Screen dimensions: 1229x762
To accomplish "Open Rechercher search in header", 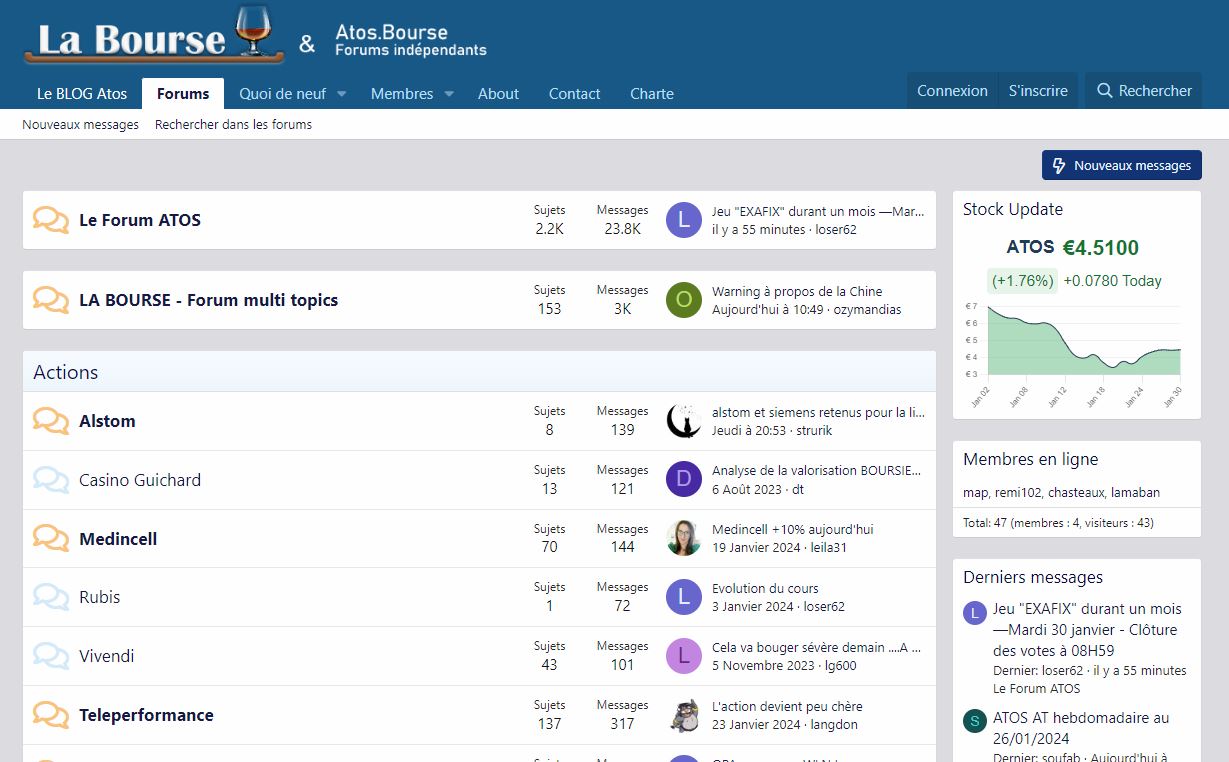I will pos(1144,91).
